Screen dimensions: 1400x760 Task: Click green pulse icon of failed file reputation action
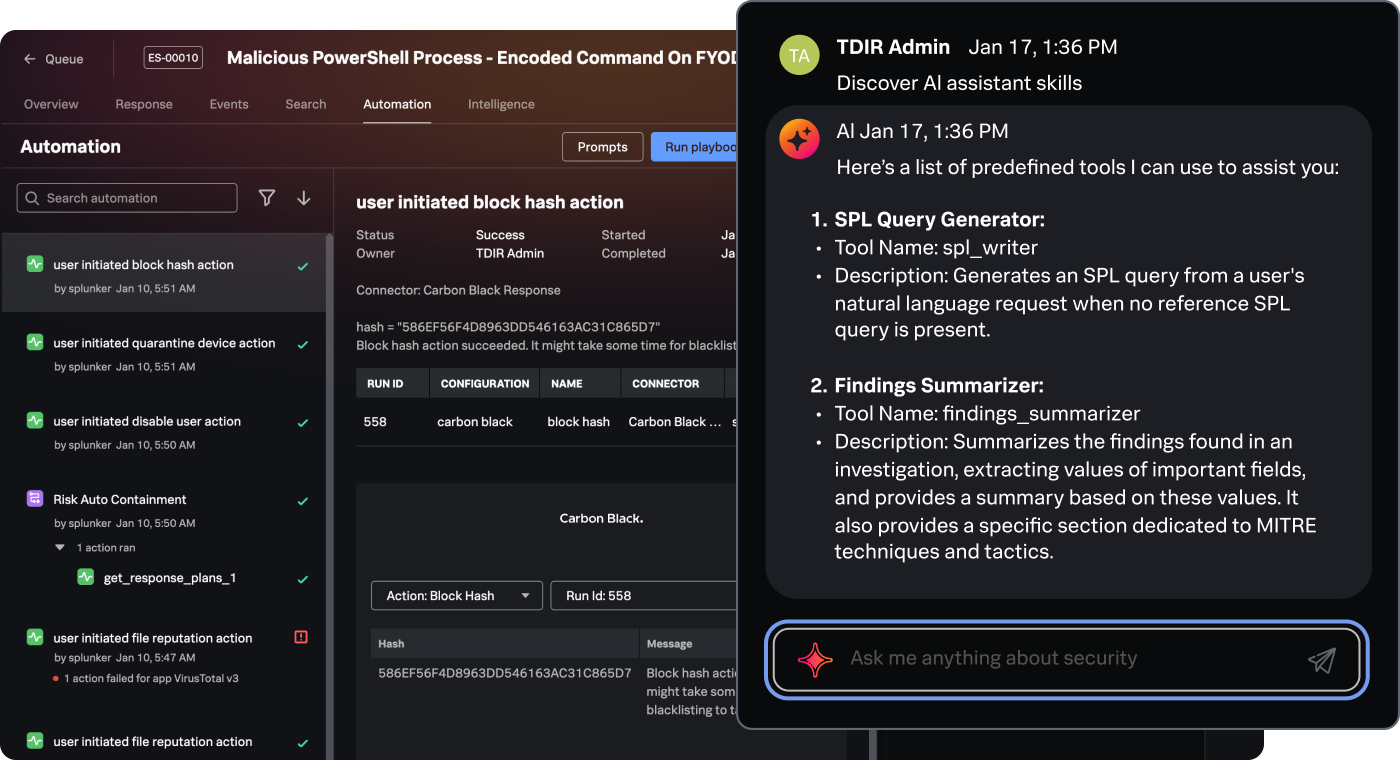pos(35,636)
